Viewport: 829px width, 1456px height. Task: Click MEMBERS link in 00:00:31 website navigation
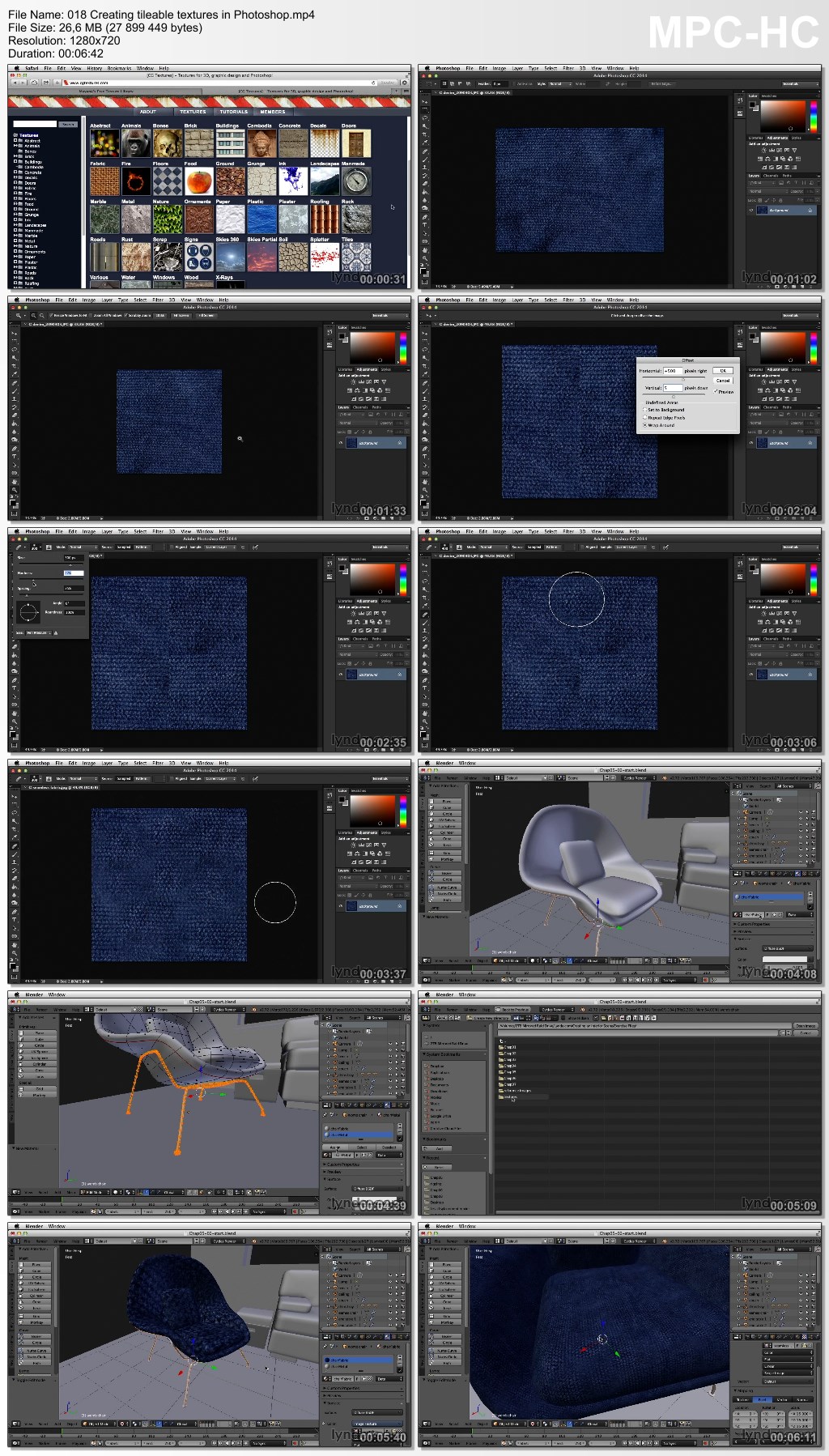coord(273,112)
